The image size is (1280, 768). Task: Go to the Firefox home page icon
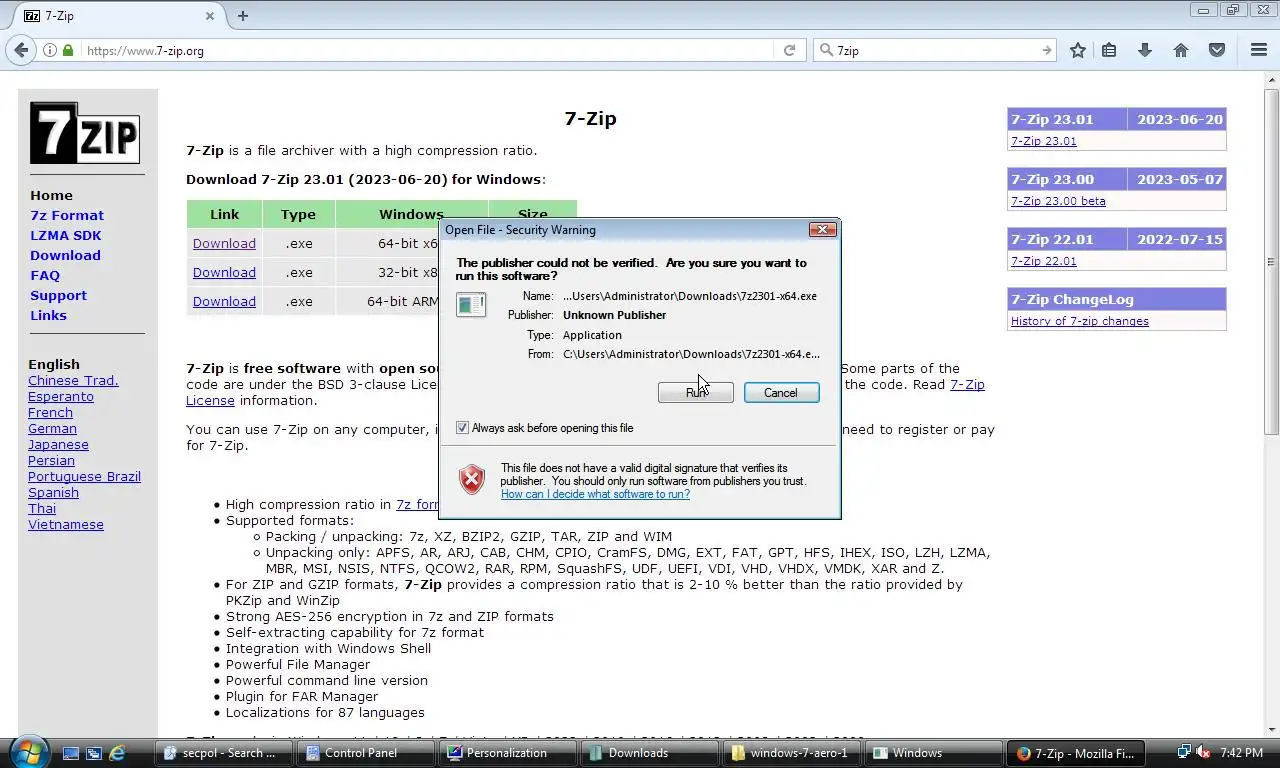pyautogui.click(x=1181, y=50)
